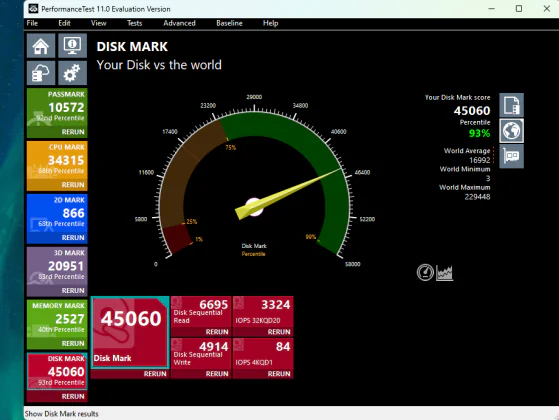Open the Home dashboard icon

(41, 46)
